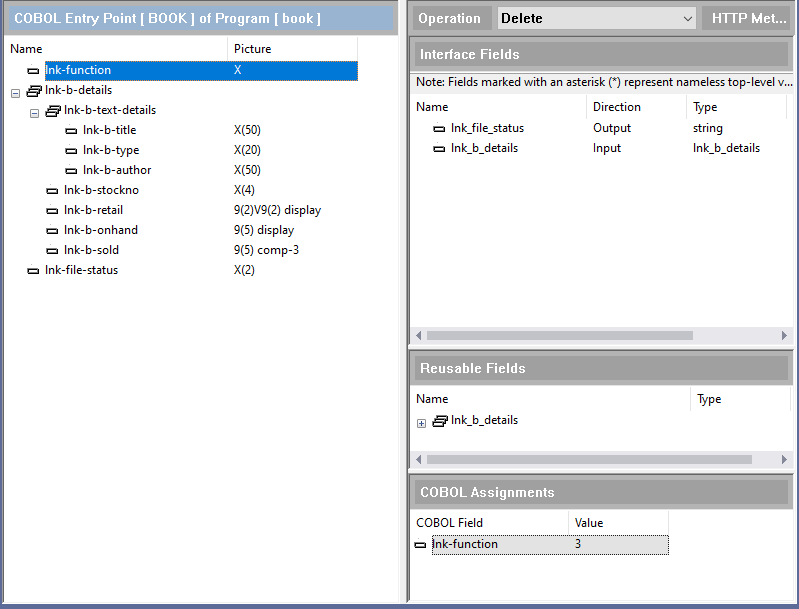Click right arrow of Reusable Fields scrollbar
The width and height of the screenshot is (799, 609).
pos(784,459)
